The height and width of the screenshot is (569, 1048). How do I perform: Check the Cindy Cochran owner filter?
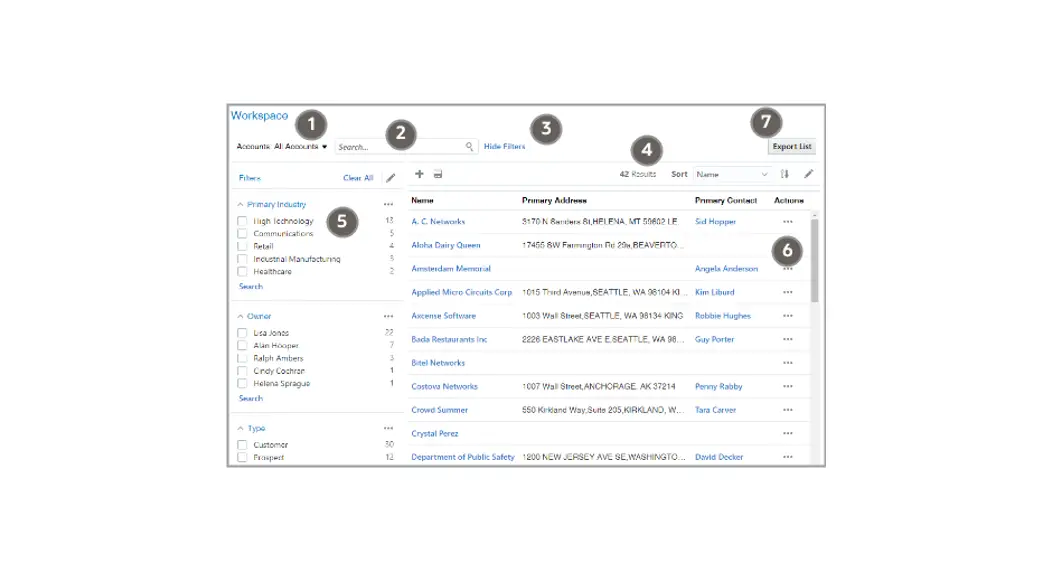click(242, 371)
